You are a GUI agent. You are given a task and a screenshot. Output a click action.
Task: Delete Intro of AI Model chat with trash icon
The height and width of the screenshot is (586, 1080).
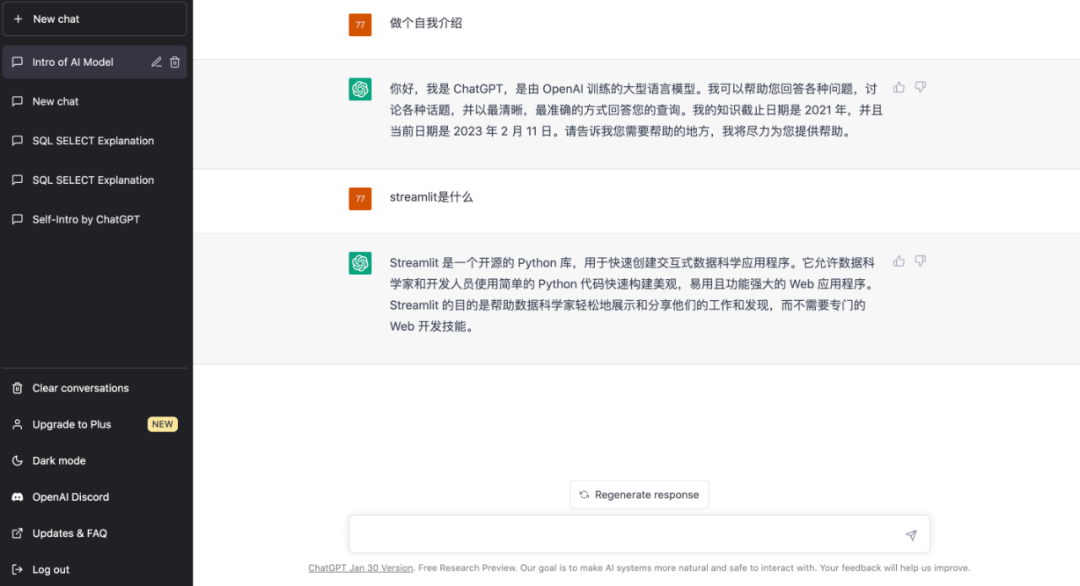click(175, 62)
